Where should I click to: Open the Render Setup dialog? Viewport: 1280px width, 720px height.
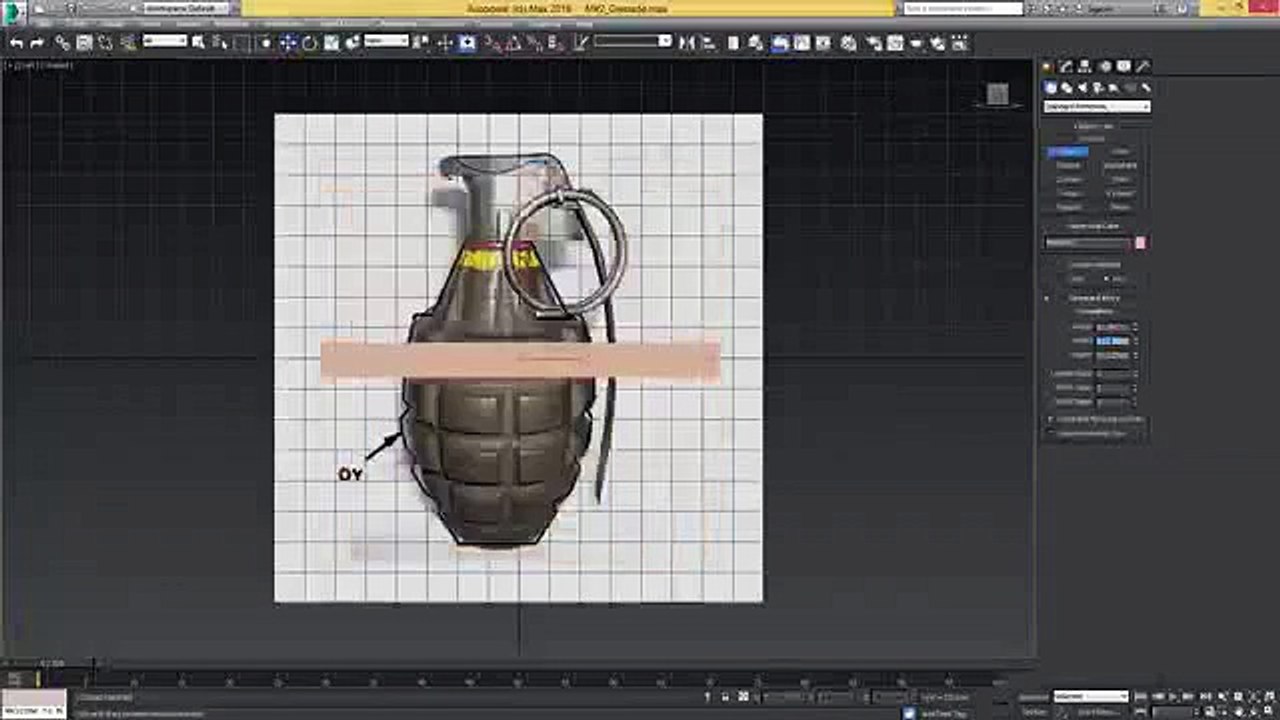873,43
